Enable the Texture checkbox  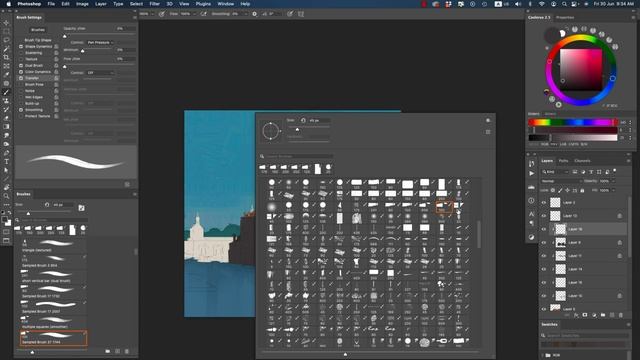[21, 59]
